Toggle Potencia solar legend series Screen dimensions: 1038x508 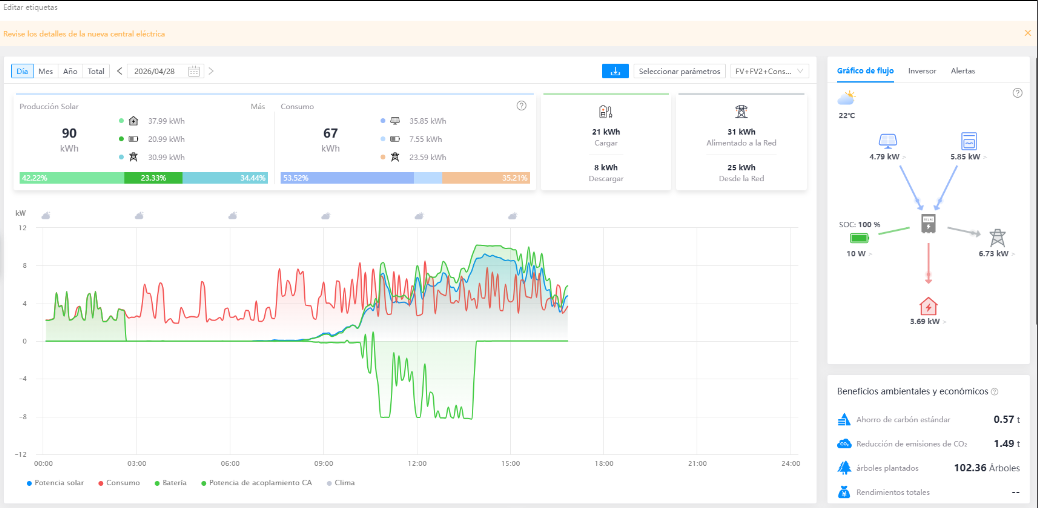point(55,483)
